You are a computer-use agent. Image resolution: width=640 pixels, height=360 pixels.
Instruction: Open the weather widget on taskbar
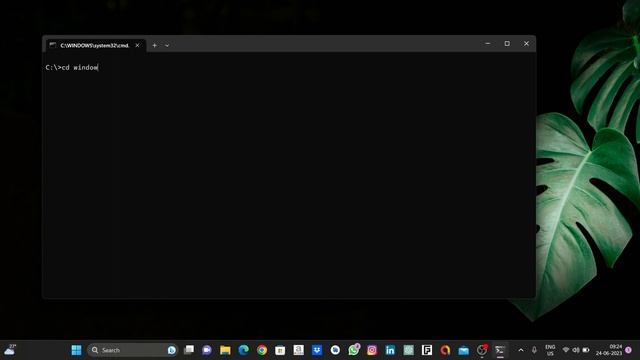[10, 350]
